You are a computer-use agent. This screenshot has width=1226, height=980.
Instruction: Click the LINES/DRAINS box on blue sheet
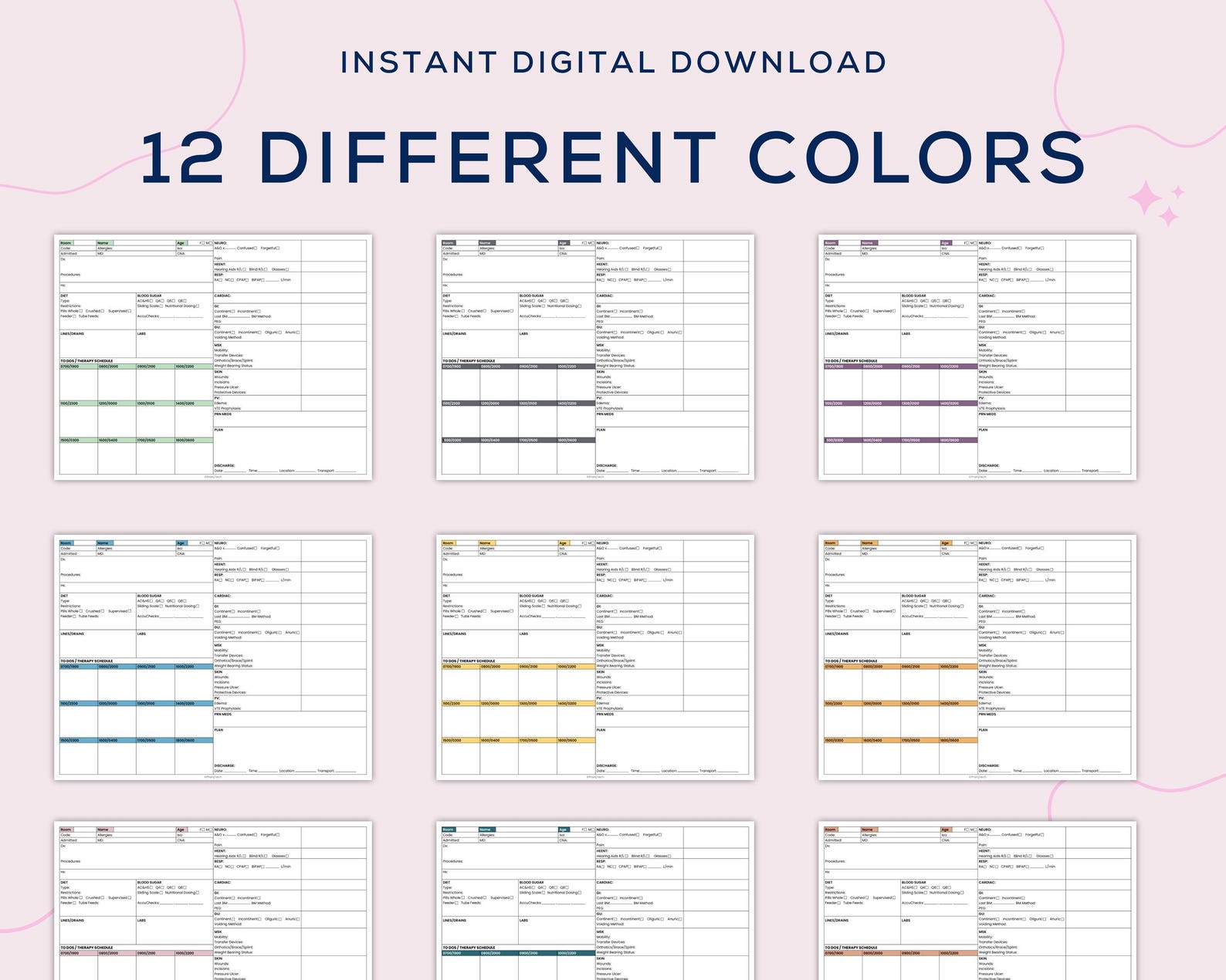click(x=97, y=644)
